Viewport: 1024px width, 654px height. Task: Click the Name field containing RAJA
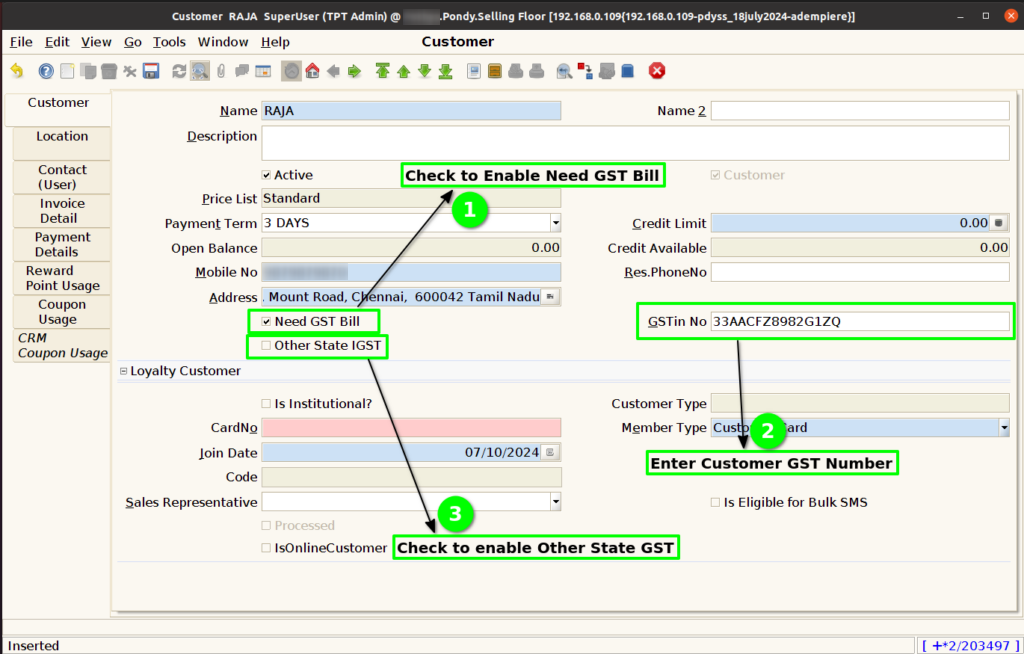pos(411,110)
